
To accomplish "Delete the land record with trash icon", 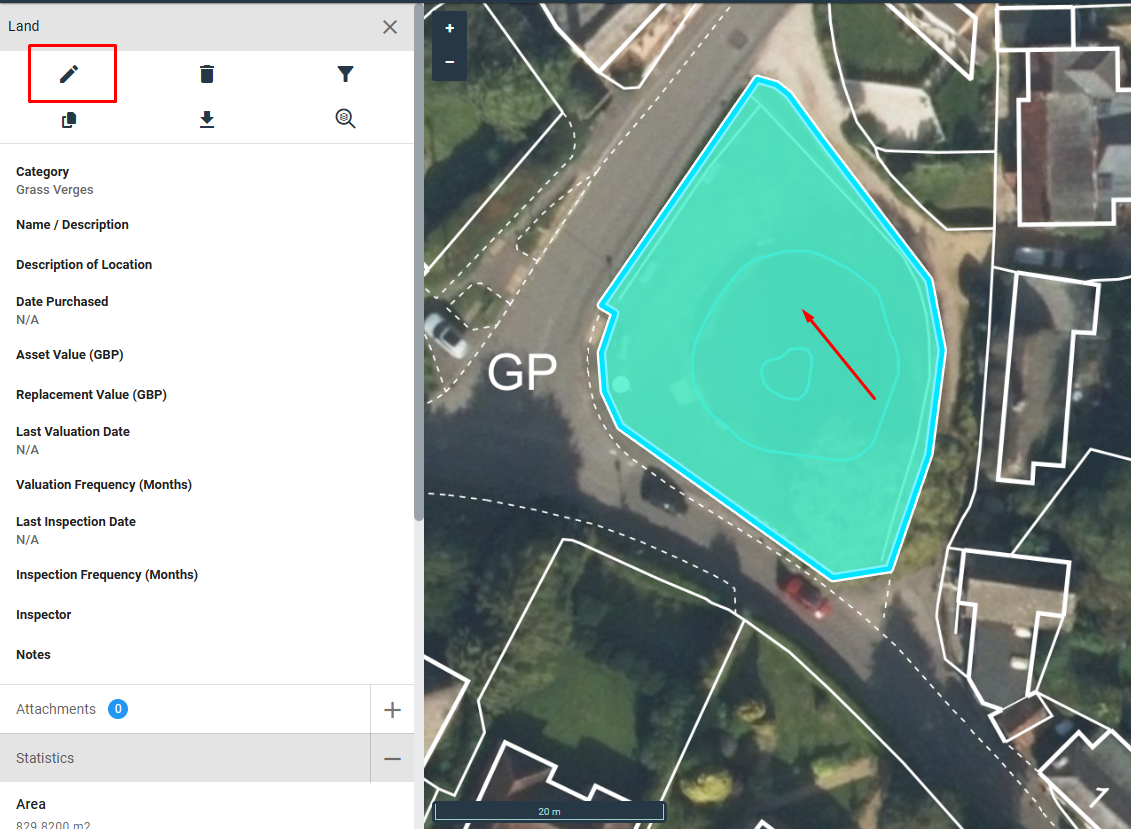I will 207,74.
